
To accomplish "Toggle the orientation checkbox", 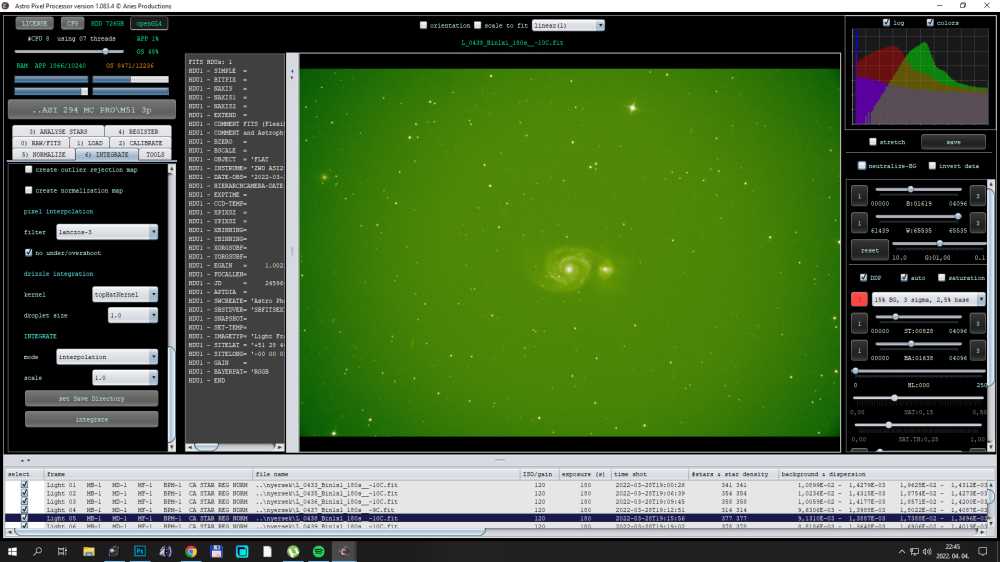I will pos(423,26).
